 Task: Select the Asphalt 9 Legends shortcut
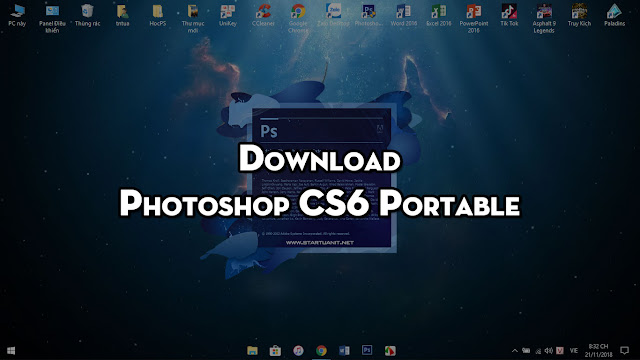544,19
